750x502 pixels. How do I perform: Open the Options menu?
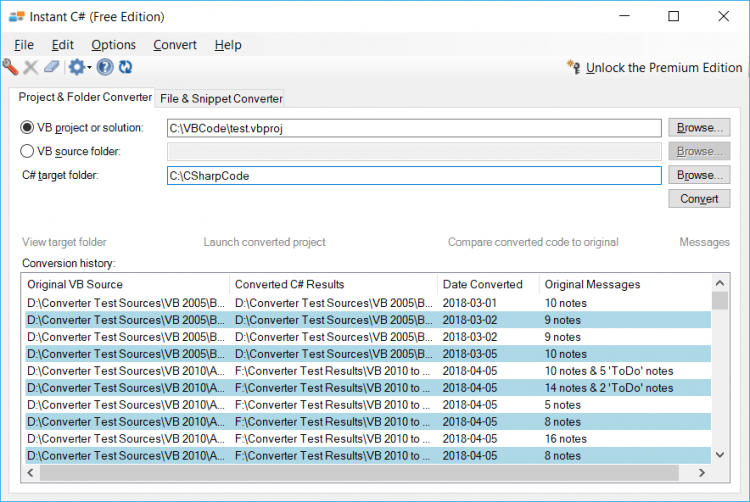point(113,45)
